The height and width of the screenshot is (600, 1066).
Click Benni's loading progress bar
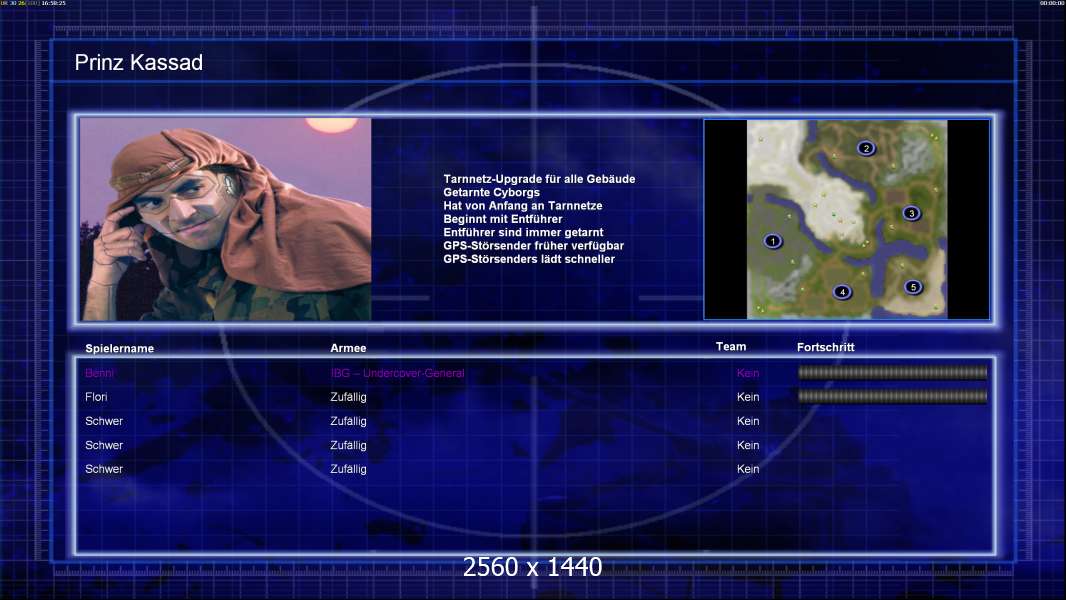(x=892, y=372)
